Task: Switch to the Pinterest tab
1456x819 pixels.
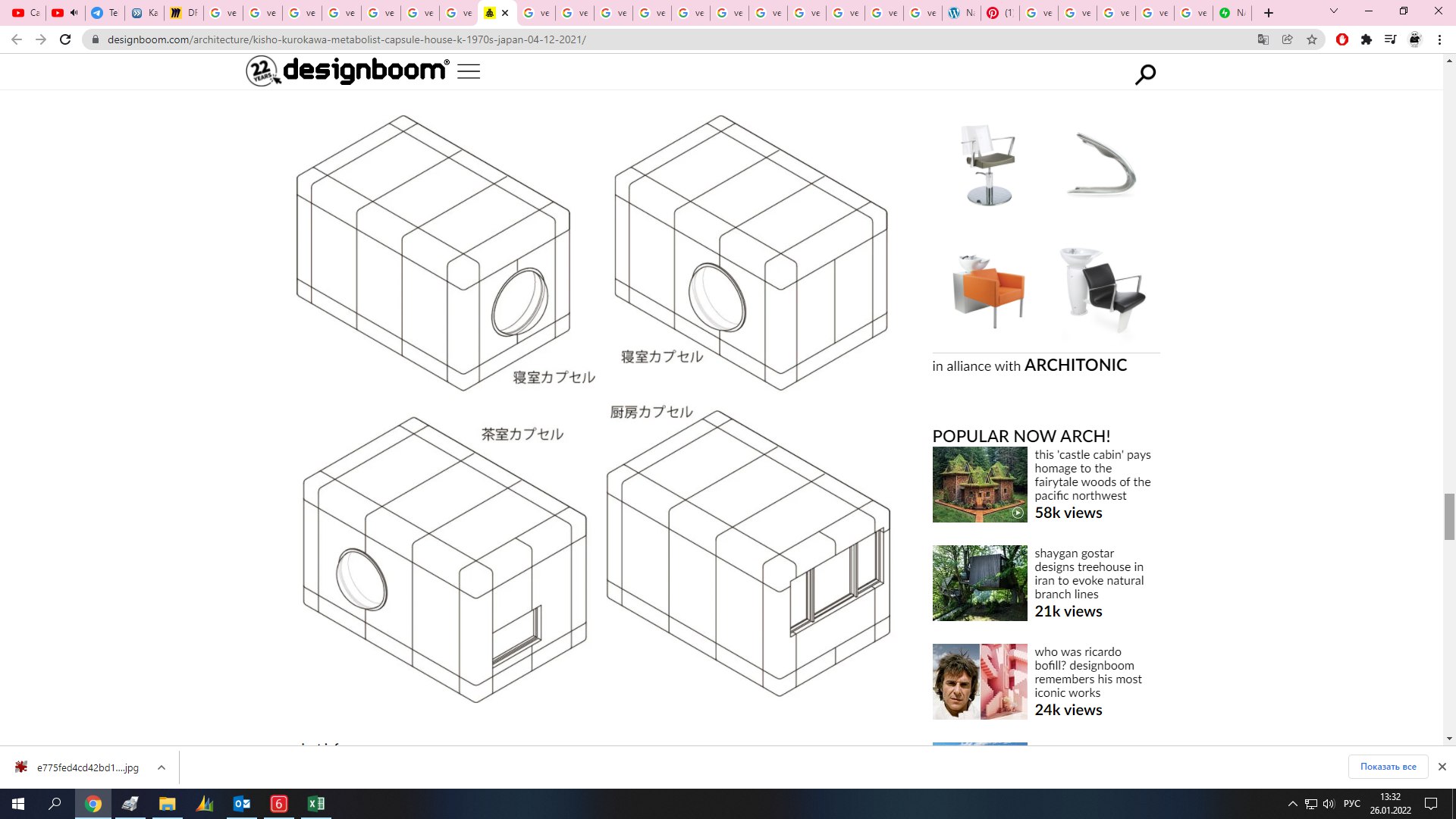Action: 999,13
